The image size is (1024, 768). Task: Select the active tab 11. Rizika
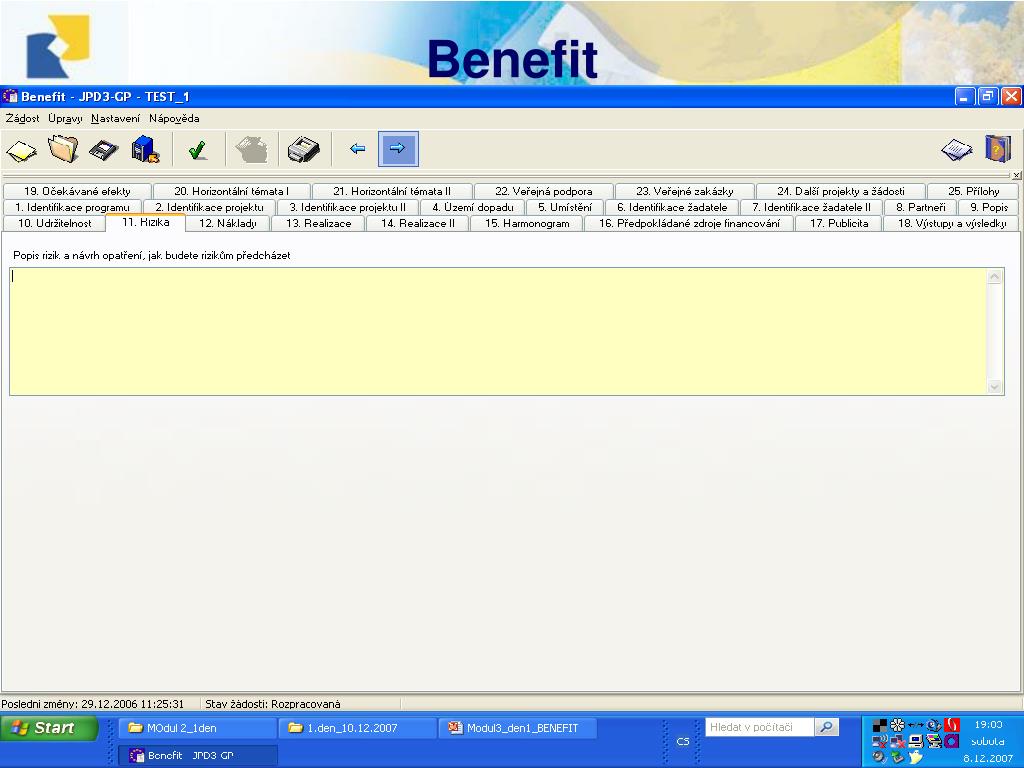146,223
